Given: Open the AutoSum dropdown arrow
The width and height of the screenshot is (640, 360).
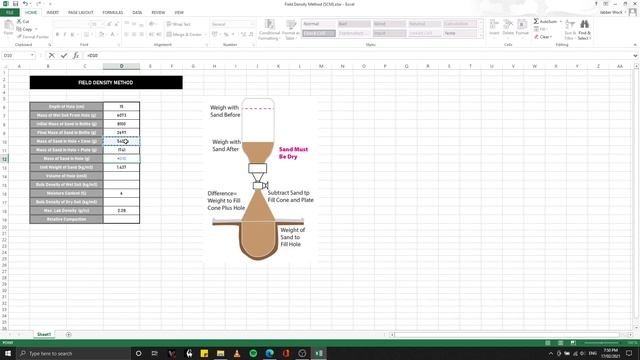Looking at the screenshot, I should 561,21.
